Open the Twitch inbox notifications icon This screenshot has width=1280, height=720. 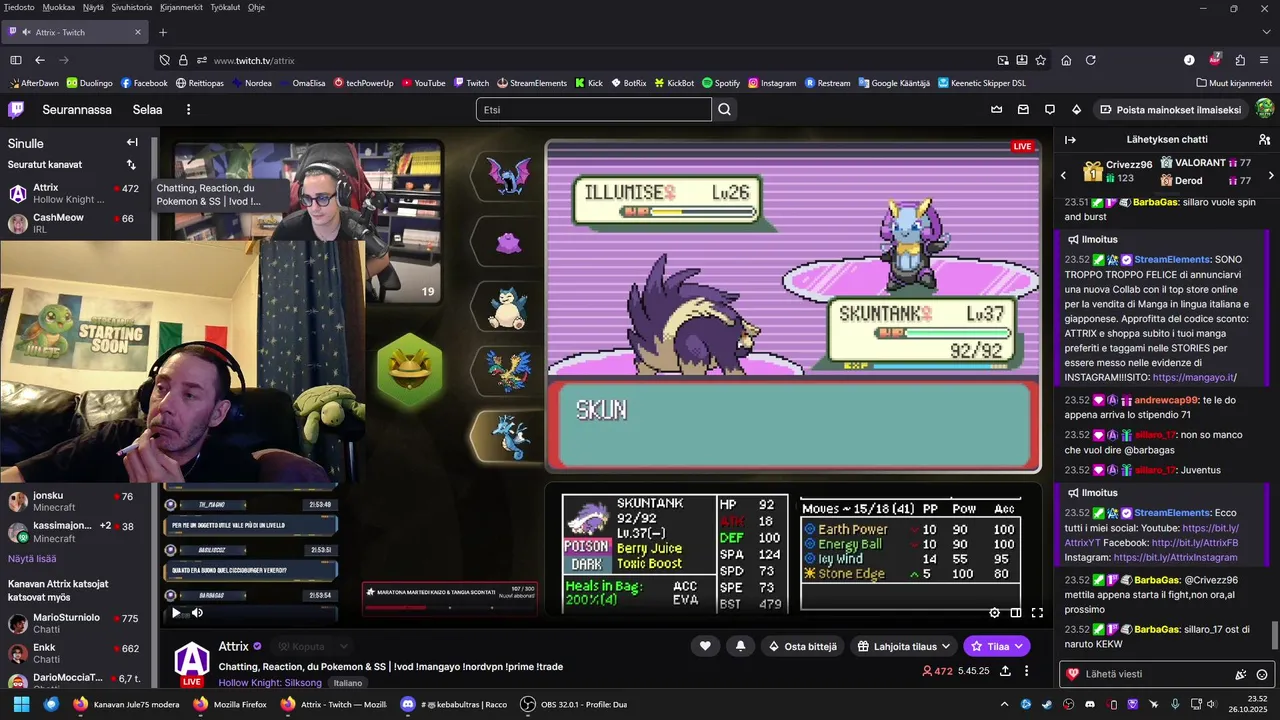coord(1023,109)
